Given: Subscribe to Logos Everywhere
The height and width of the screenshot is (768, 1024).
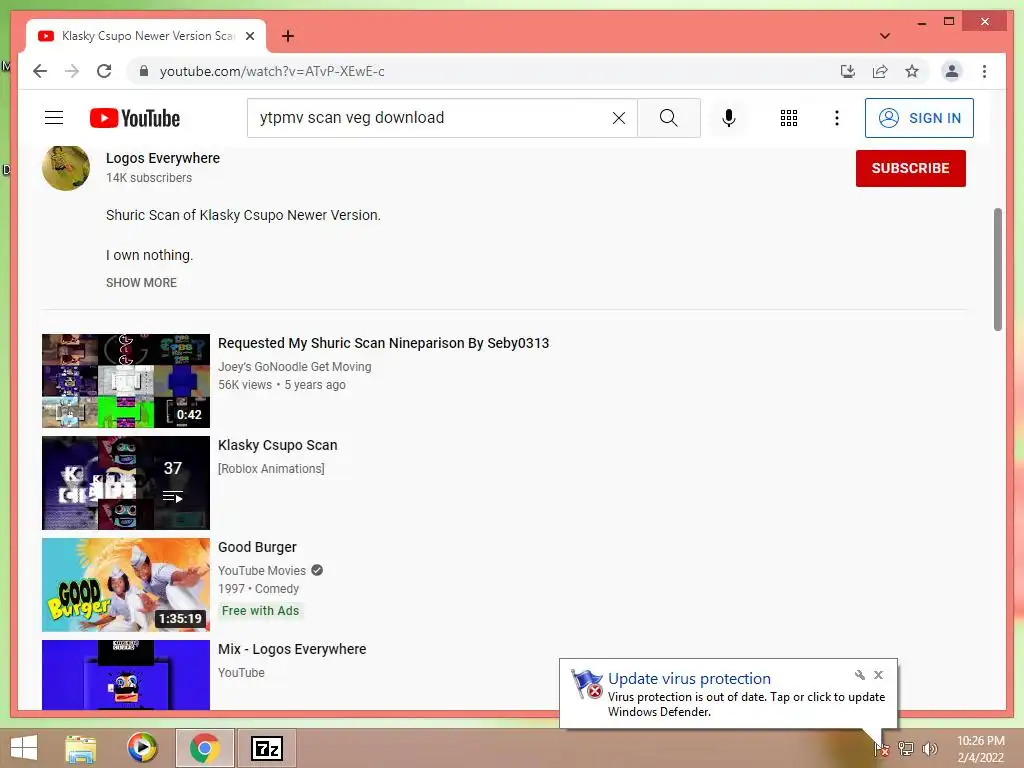Looking at the screenshot, I should [x=910, y=168].
